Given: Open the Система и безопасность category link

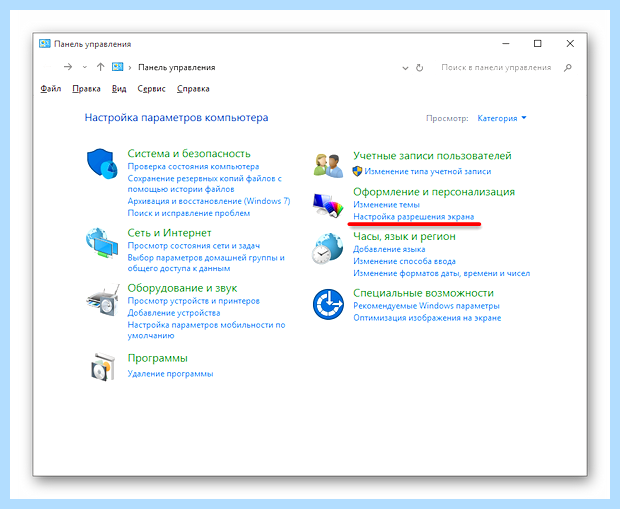Looking at the screenshot, I should (189, 153).
